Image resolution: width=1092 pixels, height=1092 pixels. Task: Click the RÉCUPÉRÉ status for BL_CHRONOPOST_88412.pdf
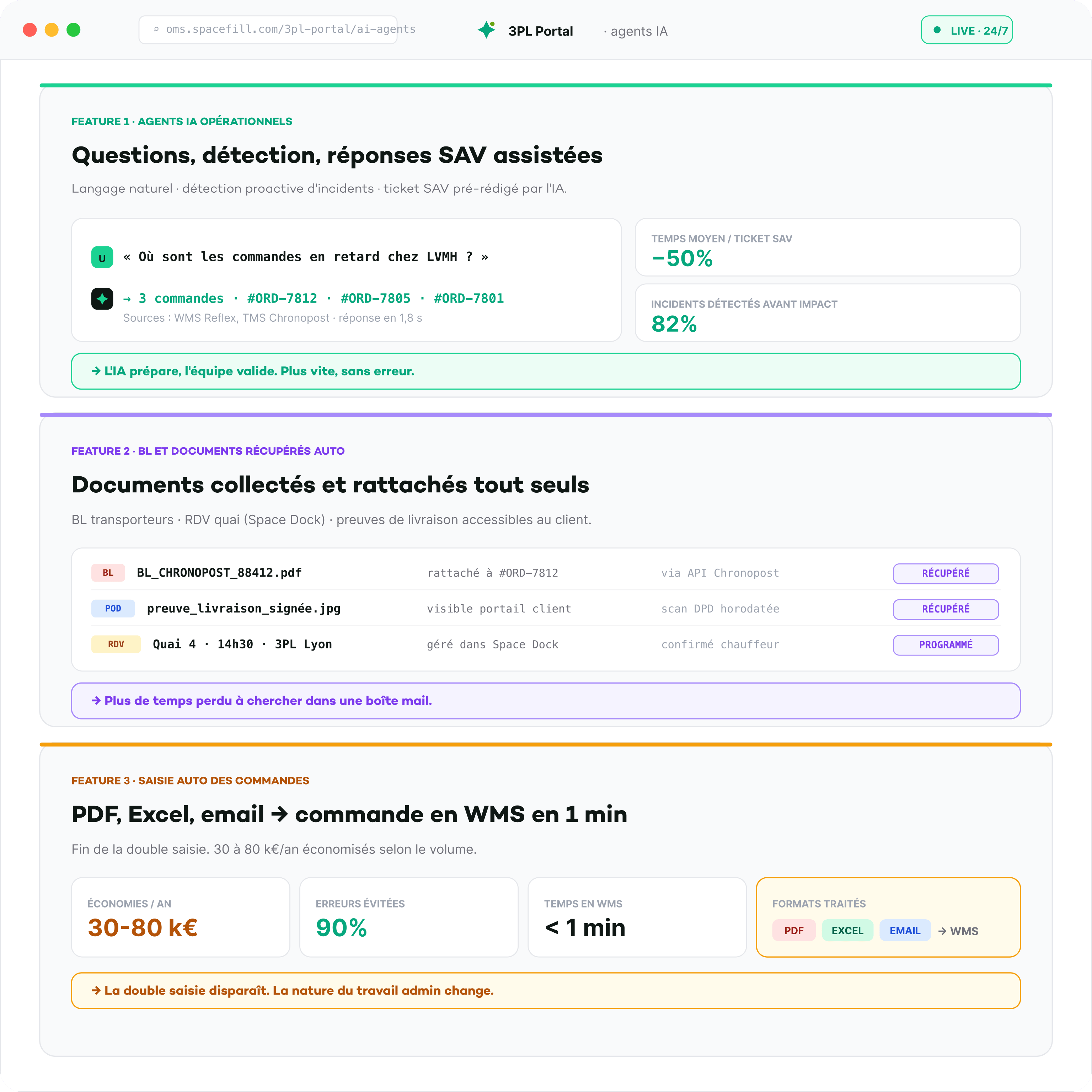coord(946,573)
